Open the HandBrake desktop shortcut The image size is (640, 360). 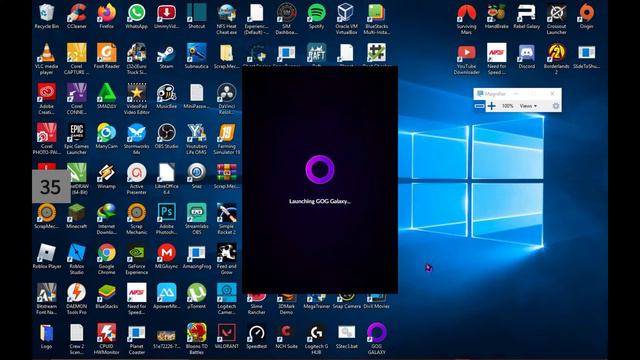[496, 16]
